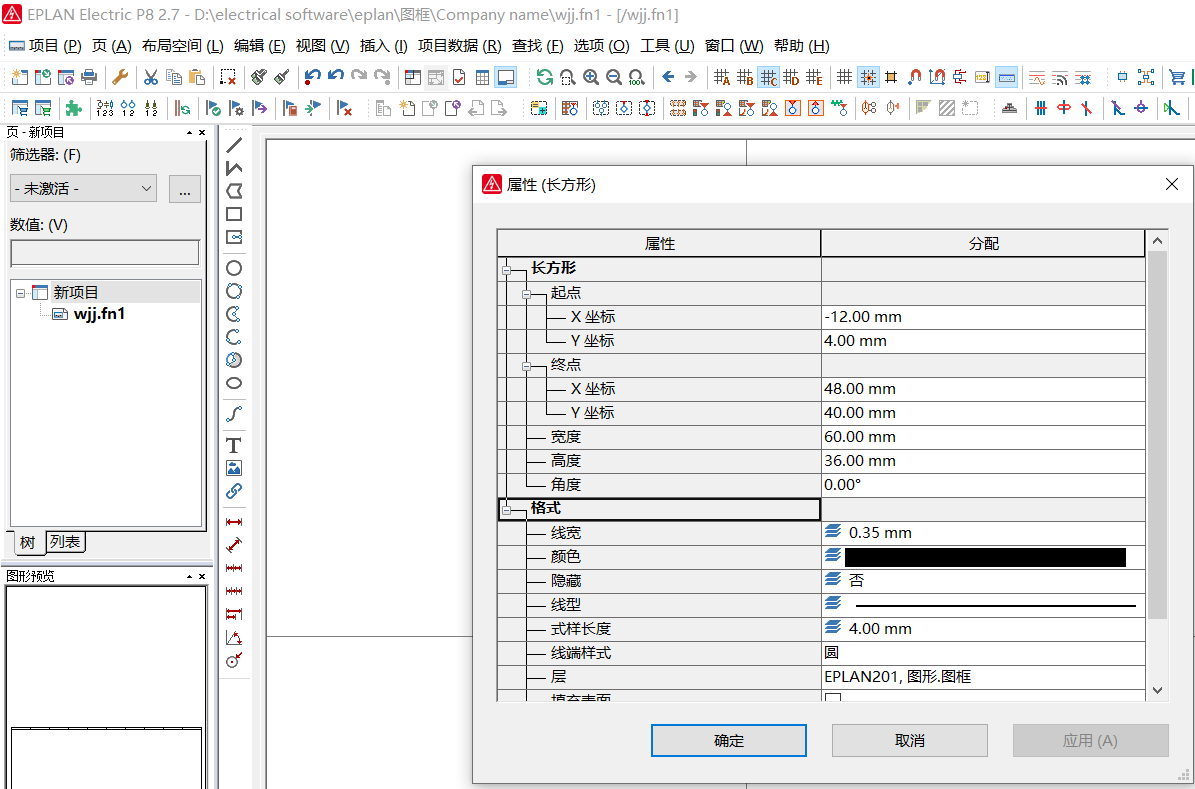Collapse the 新项目 tree node

(21, 293)
